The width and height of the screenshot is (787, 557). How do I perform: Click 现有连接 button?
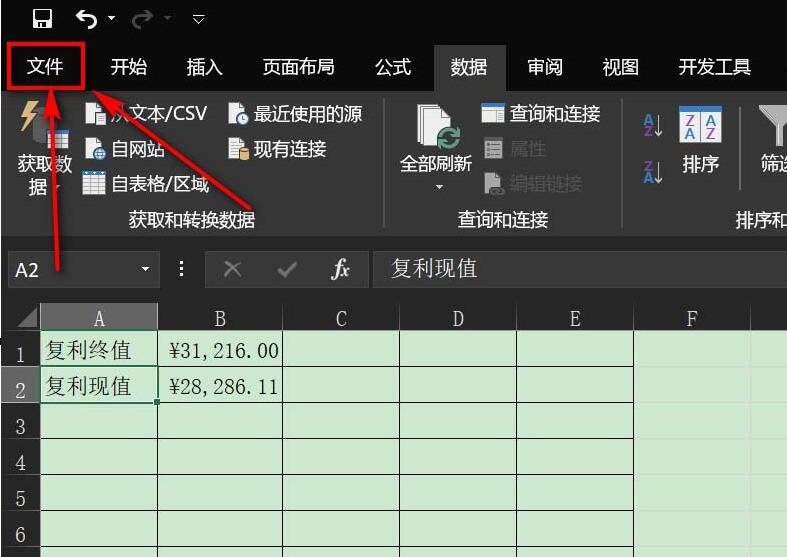pos(278,149)
